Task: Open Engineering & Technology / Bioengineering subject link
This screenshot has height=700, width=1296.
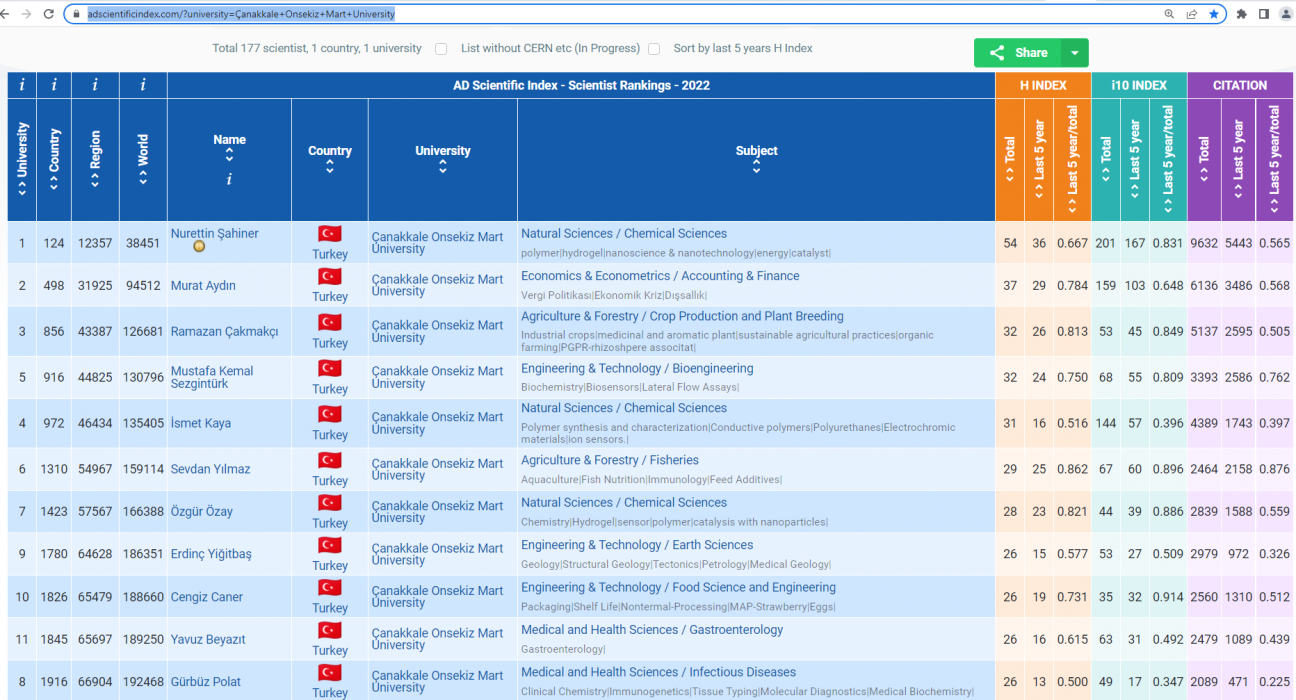Action: click(x=637, y=368)
